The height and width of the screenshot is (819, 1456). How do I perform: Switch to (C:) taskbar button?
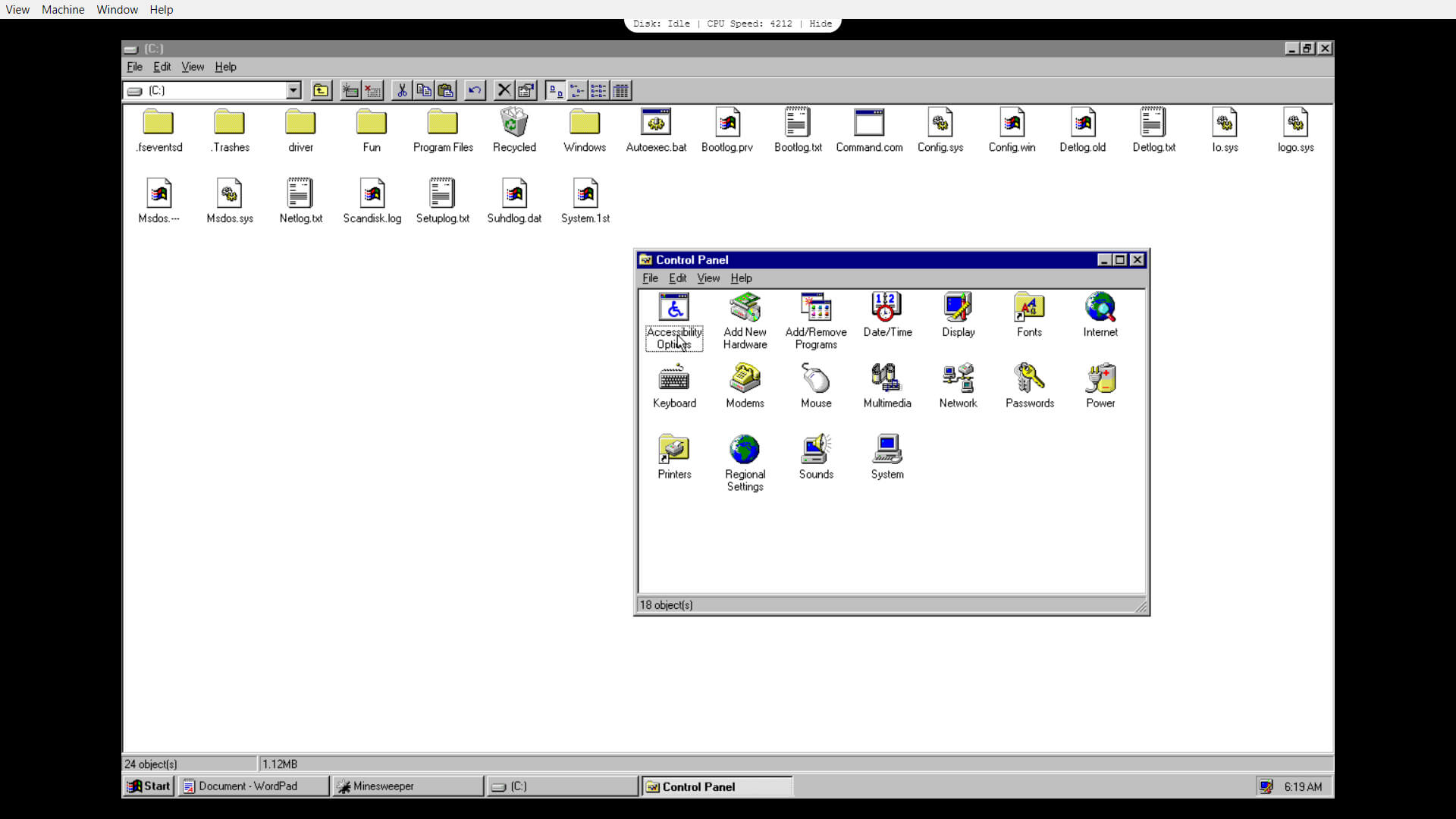(563, 786)
